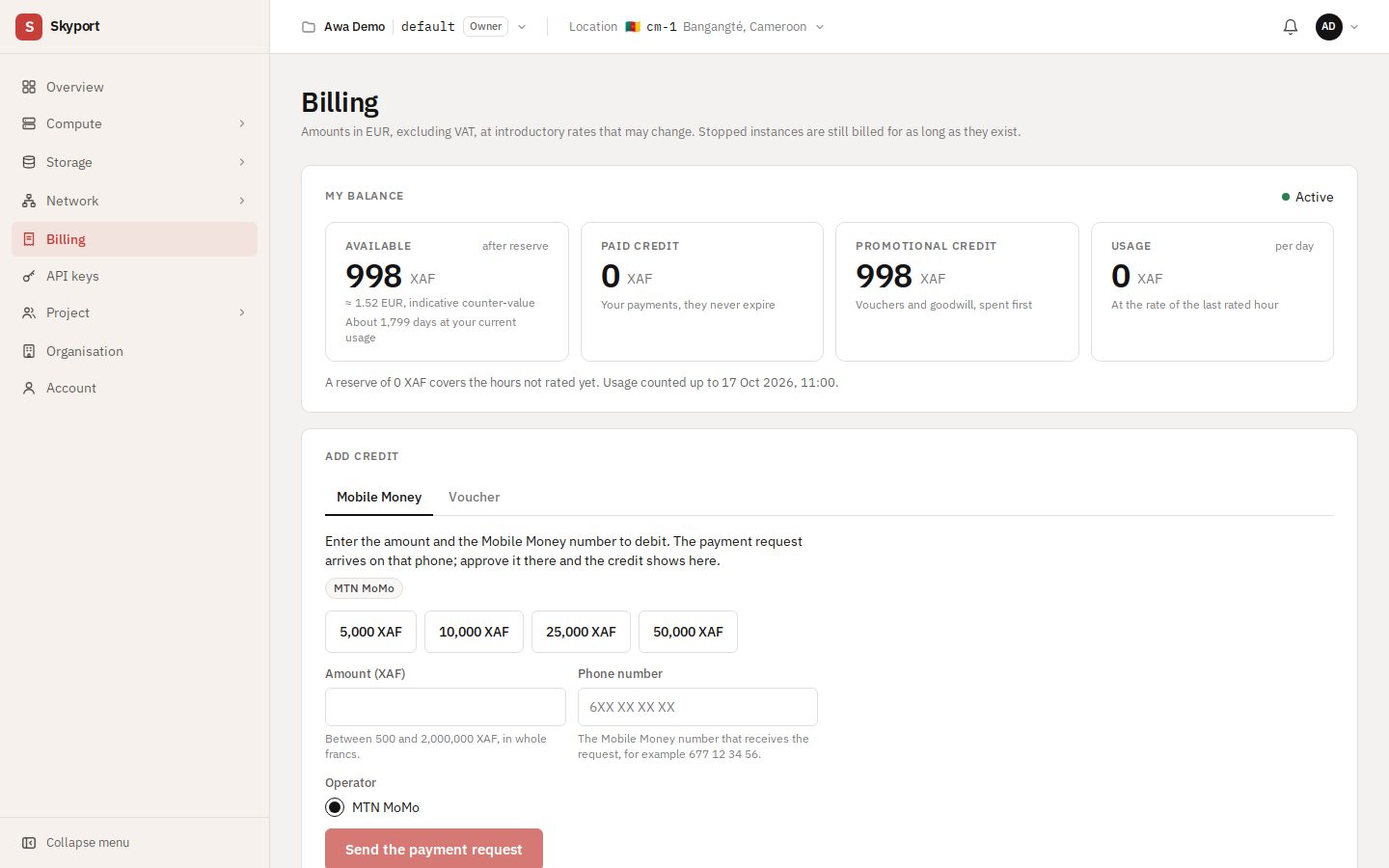Click the Network topology icon
Screen dimensions: 1389x868
click(x=29, y=201)
